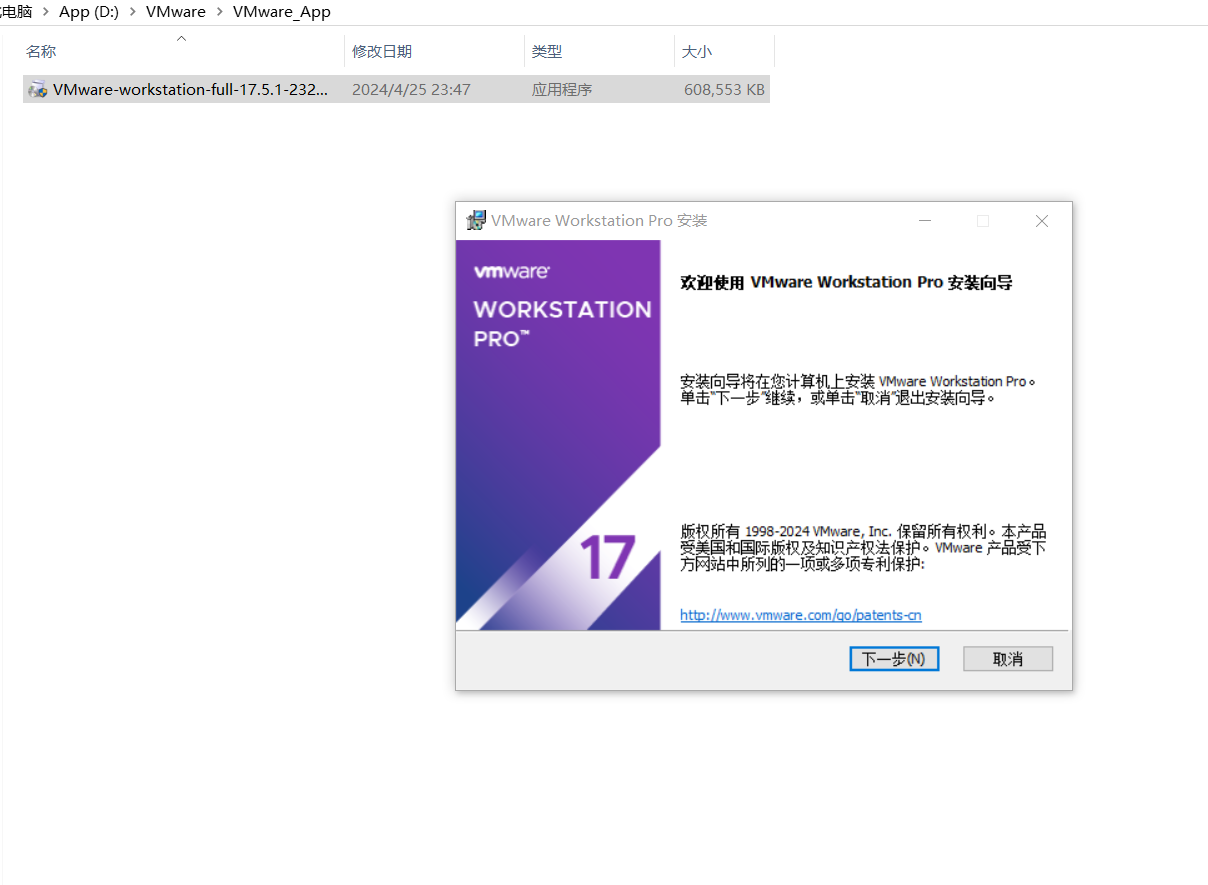Click the file type 应用程序 cell
The width and height of the screenshot is (1208, 885).
(x=562, y=89)
